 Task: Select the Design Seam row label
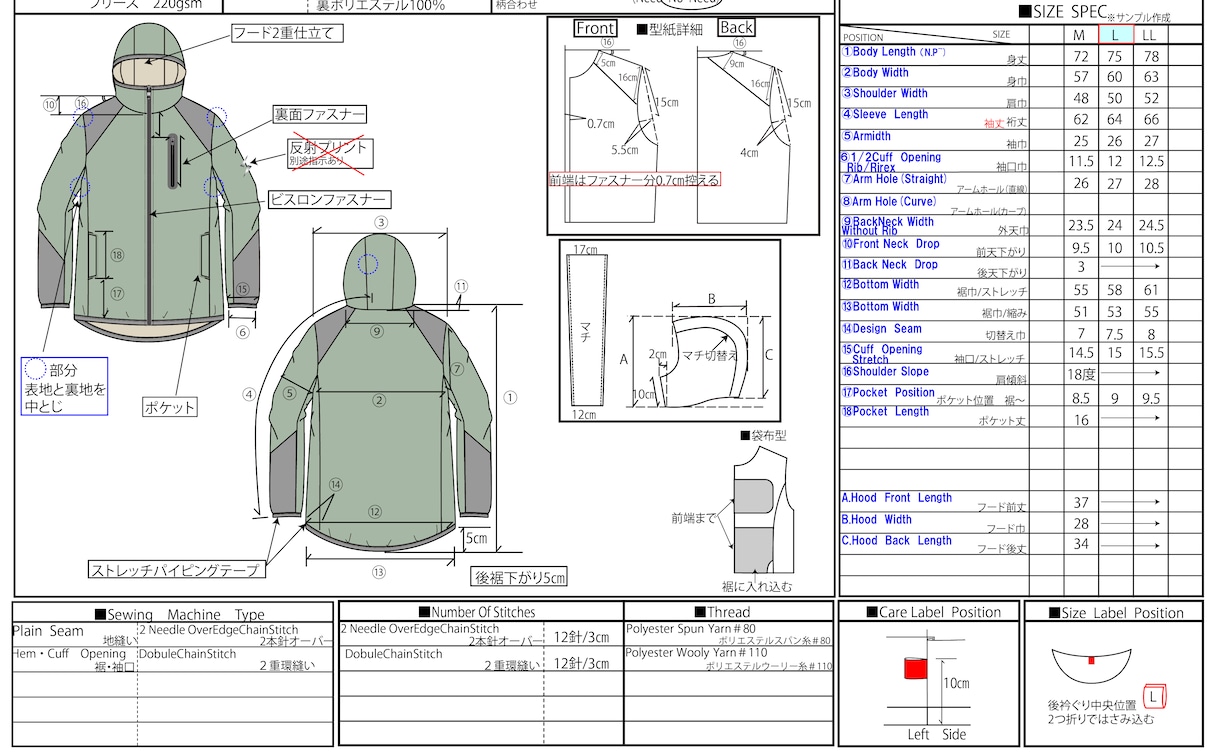tap(881, 329)
